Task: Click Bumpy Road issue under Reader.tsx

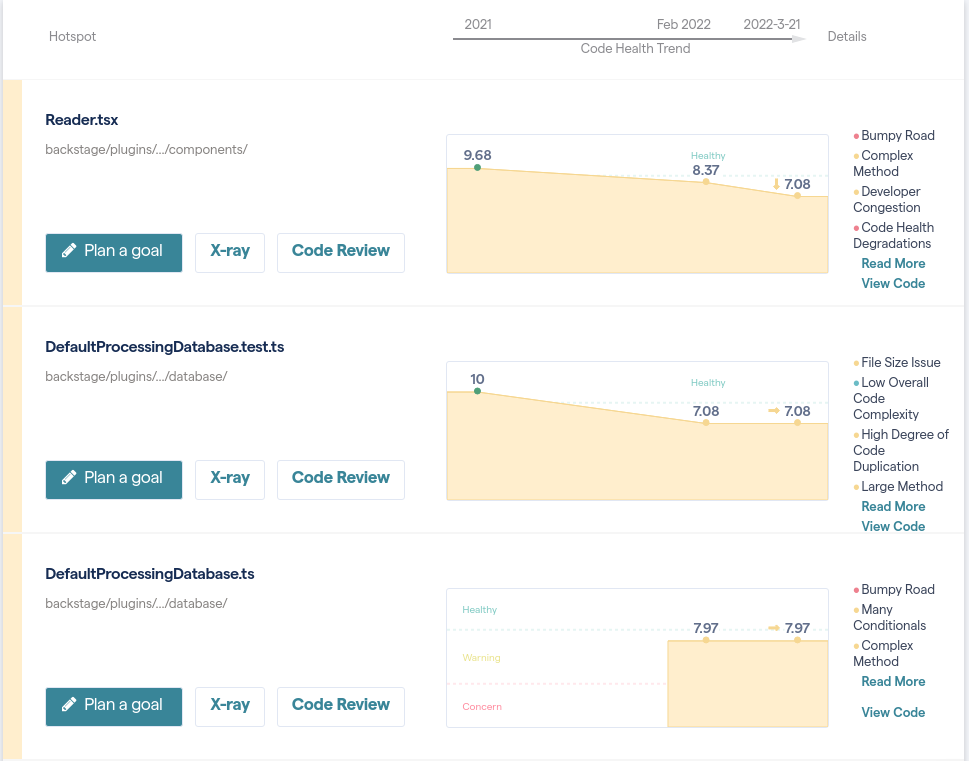Action: click(x=897, y=135)
